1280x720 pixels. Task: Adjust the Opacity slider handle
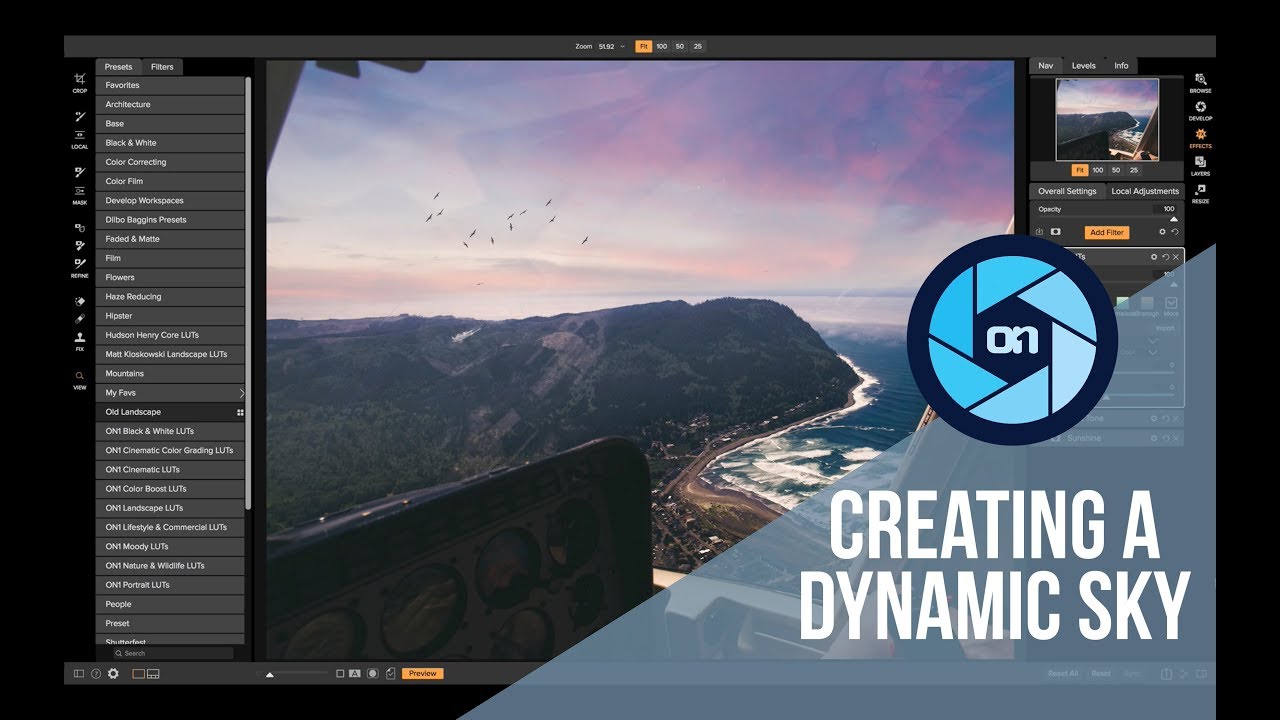pos(1174,219)
